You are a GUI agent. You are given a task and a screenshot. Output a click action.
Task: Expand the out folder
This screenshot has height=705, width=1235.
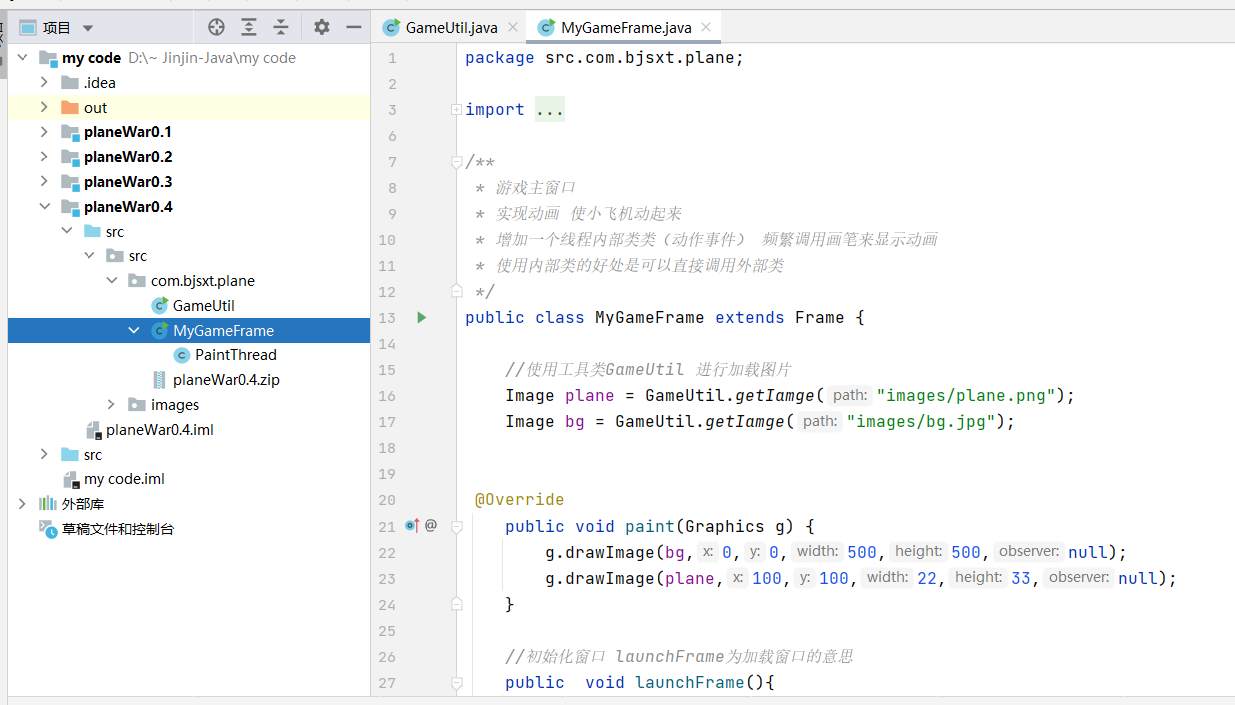coord(44,107)
